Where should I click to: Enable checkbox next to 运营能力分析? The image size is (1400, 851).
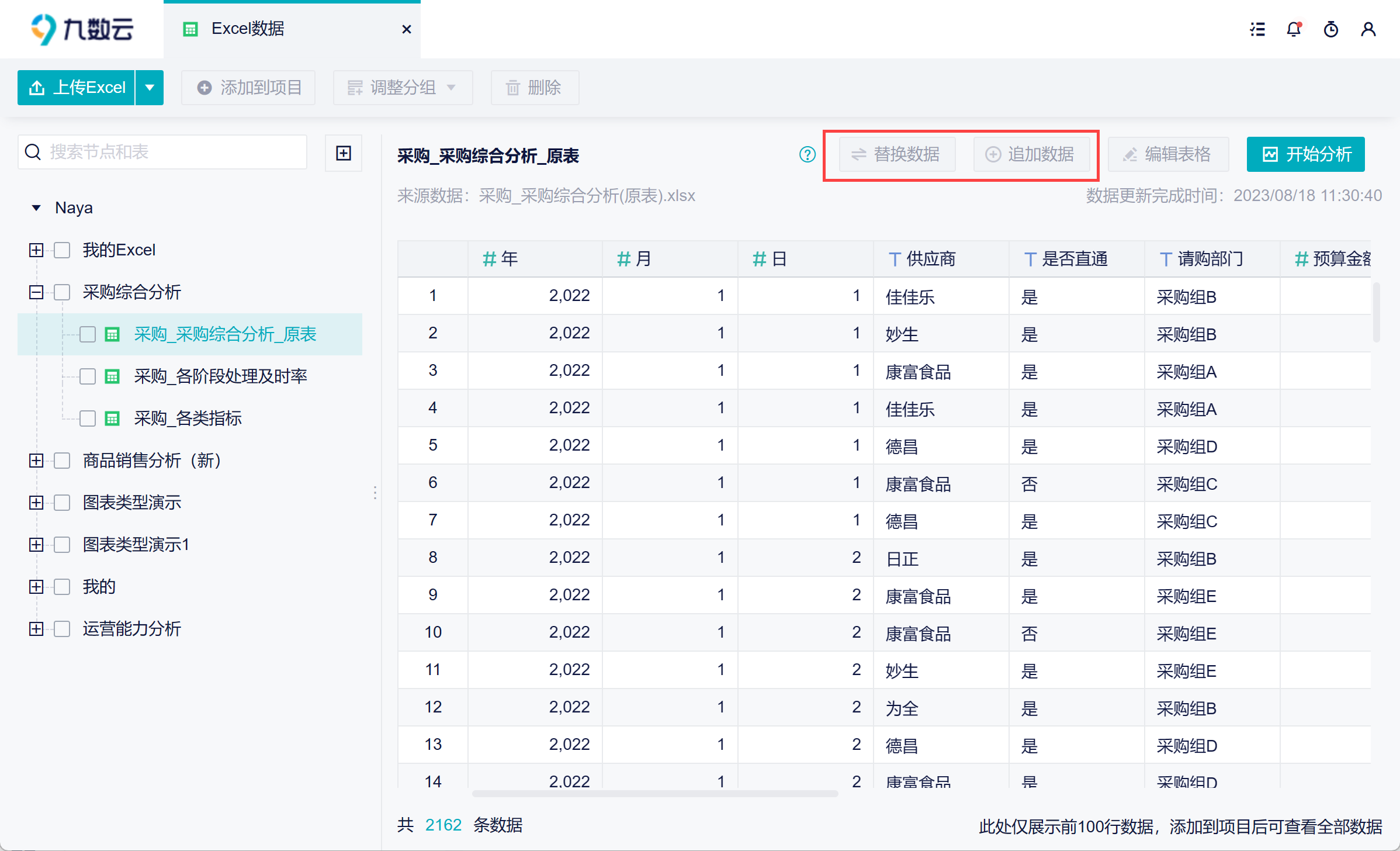pos(62,629)
